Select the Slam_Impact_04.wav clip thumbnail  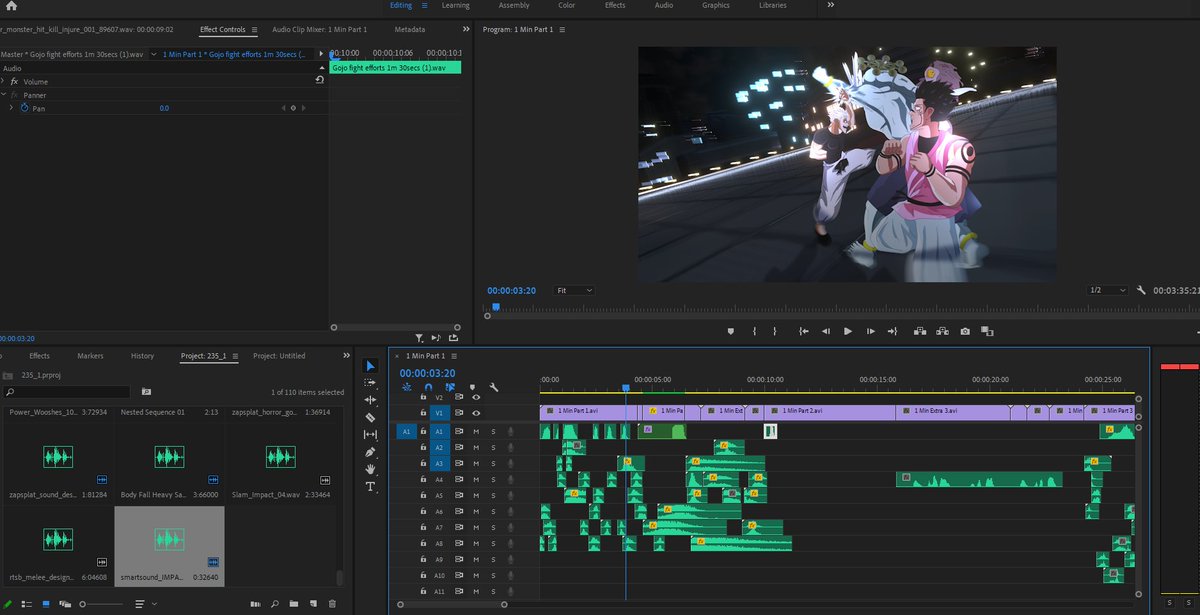click(280, 457)
